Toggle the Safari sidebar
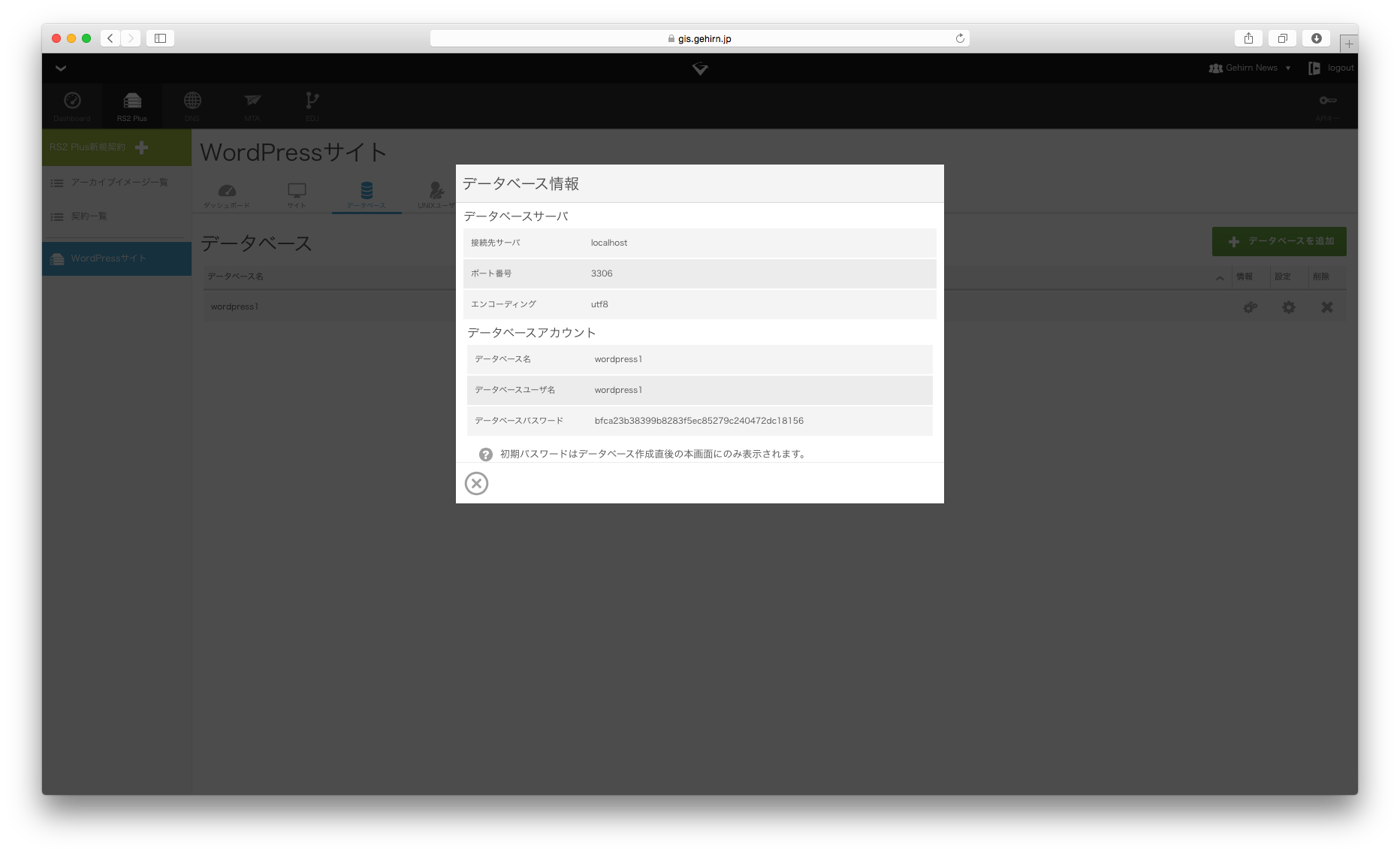Screen dimensions: 1400x855 coord(160,38)
